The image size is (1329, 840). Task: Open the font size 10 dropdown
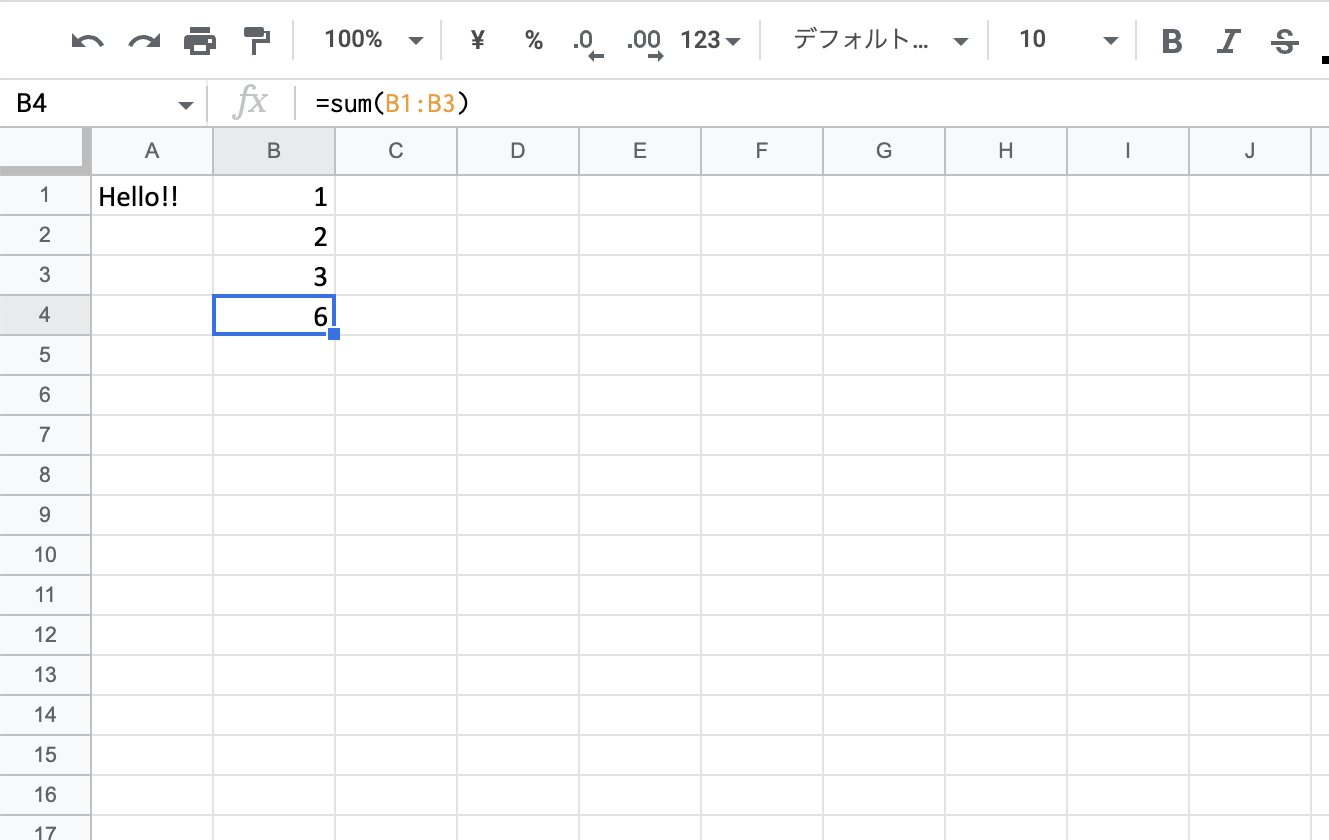coord(1067,40)
